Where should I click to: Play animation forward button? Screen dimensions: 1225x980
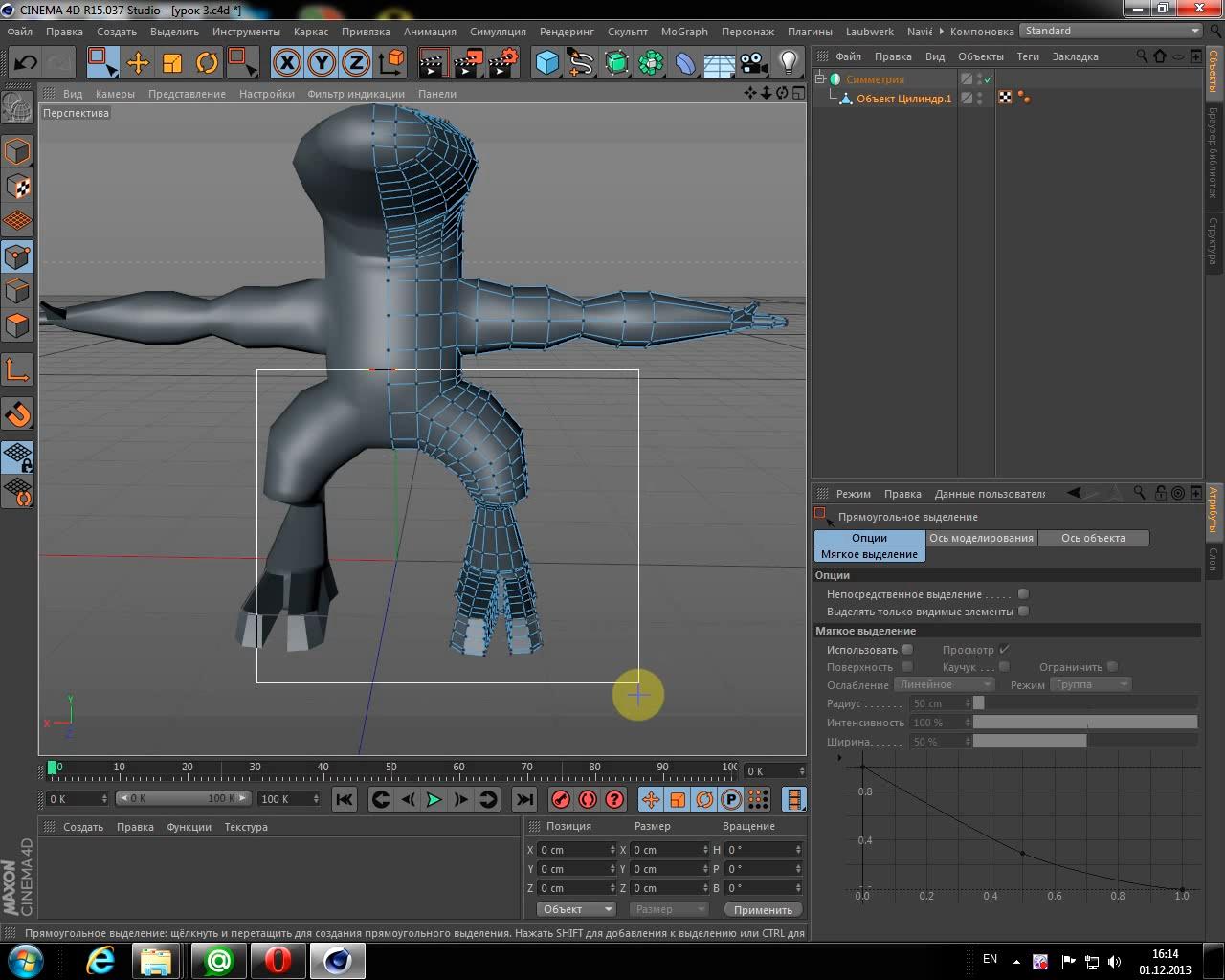(x=434, y=799)
